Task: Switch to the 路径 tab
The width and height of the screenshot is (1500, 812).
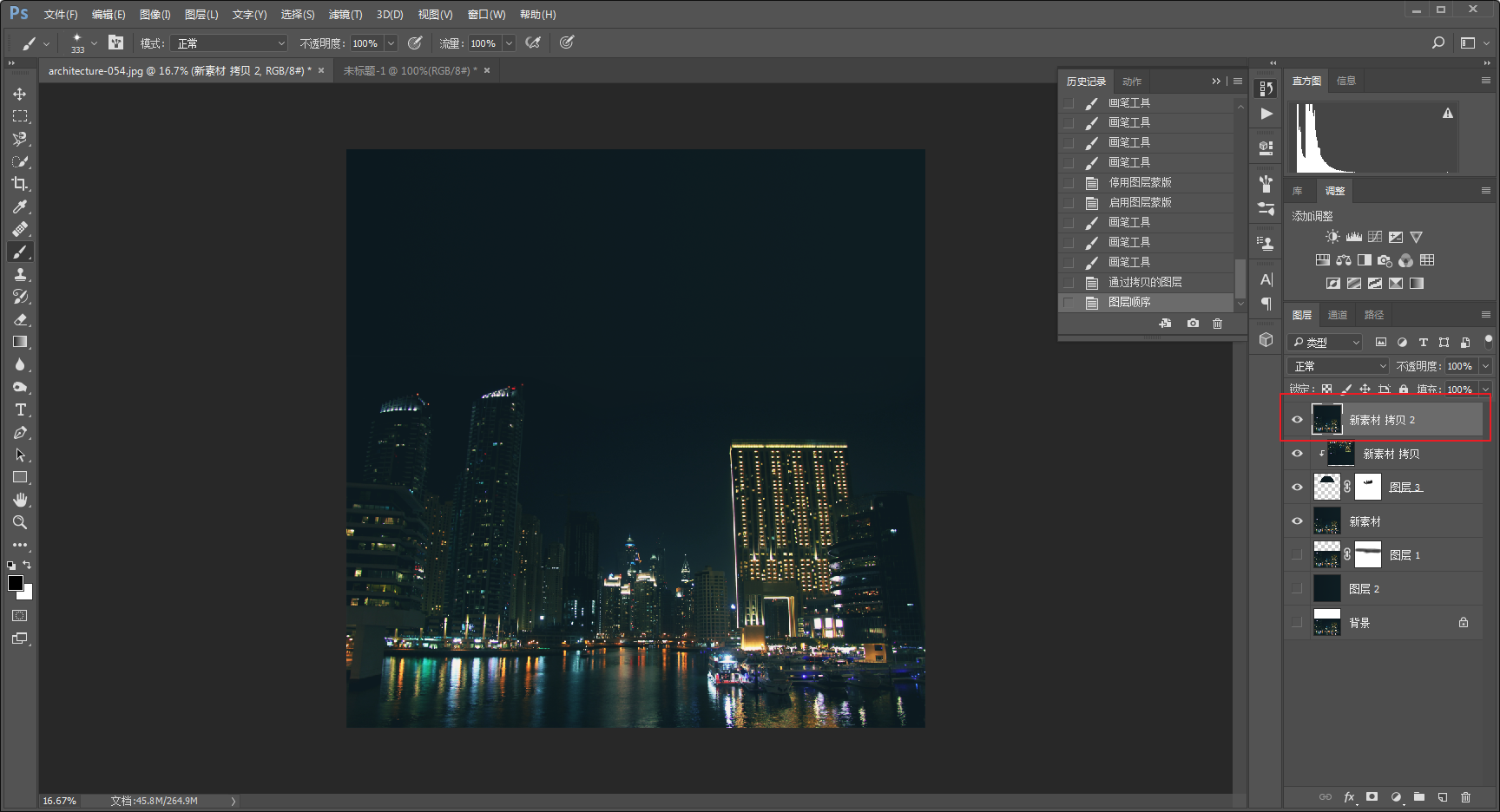Action: [1374, 315]
